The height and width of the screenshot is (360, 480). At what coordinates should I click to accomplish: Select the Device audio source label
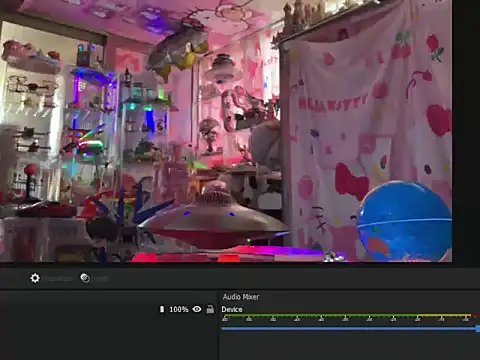click(232, 309)
